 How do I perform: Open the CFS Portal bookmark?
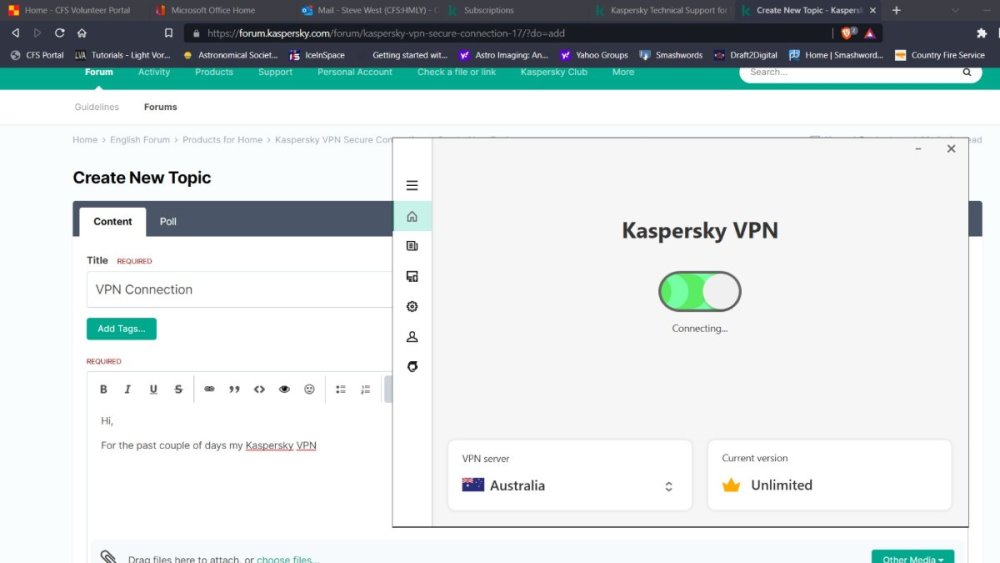(x=37, y=55)
